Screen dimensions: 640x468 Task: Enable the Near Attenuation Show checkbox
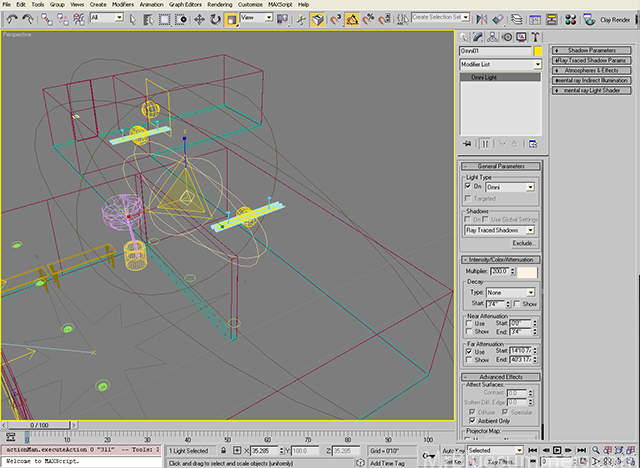[469, 331]
